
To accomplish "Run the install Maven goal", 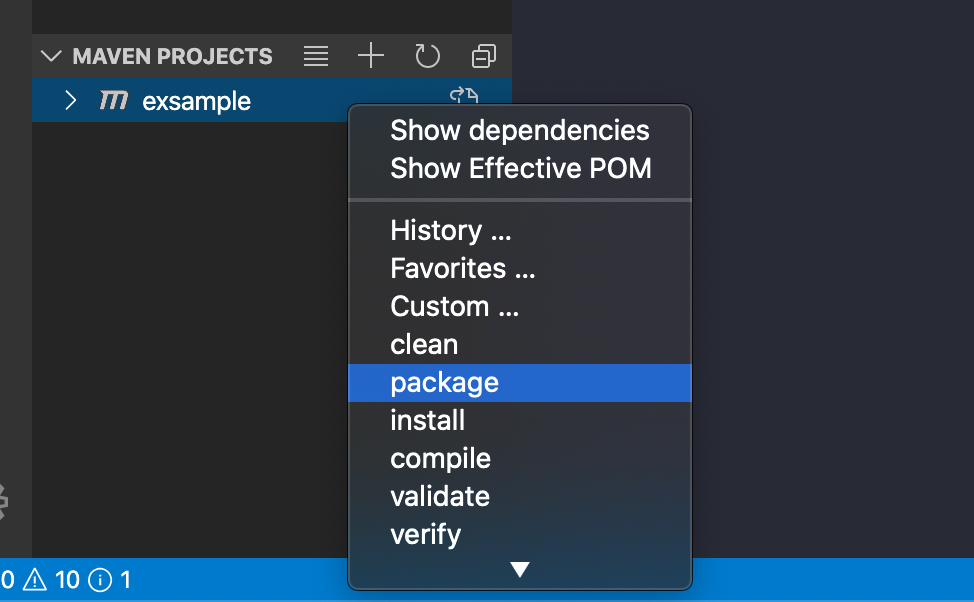I will pos(427,420).
